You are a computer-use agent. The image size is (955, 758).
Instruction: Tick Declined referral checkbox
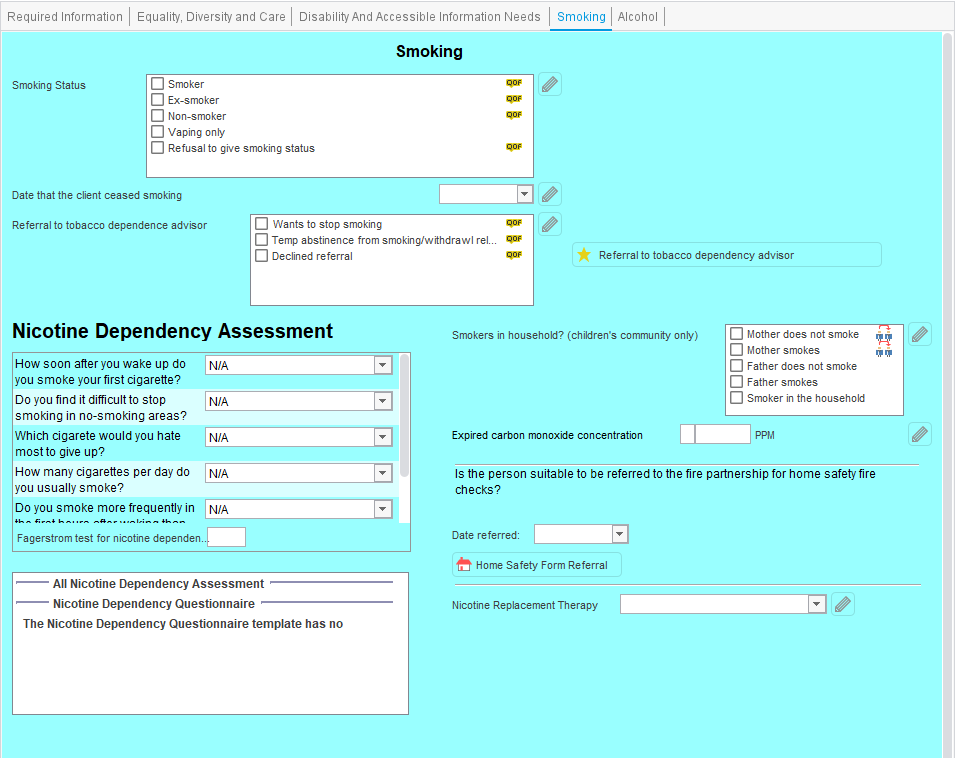pos(261,256)
